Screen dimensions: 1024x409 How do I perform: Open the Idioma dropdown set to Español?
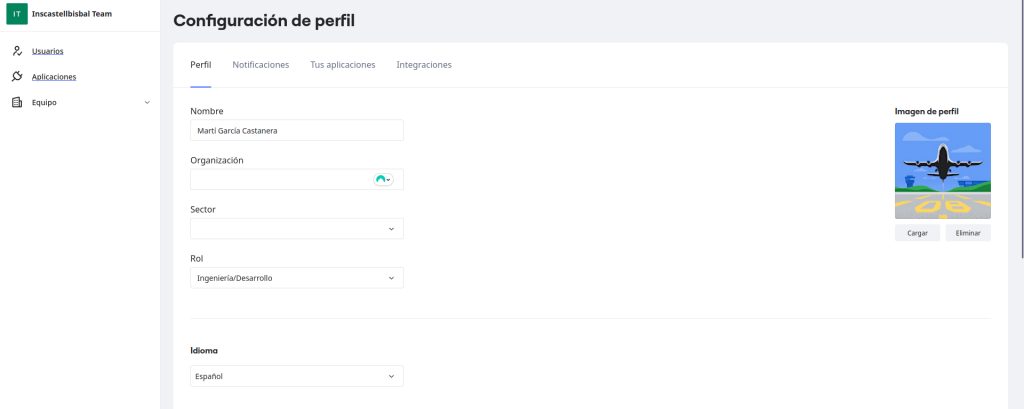click(296, 377)
